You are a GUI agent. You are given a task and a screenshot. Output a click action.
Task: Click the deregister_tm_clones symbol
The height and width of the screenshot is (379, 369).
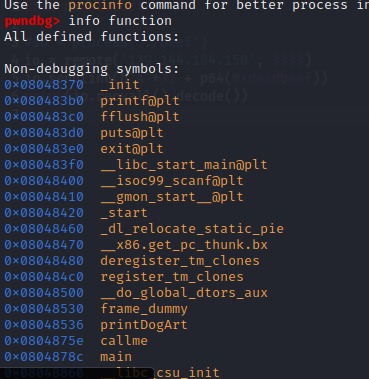pos(180,261)
